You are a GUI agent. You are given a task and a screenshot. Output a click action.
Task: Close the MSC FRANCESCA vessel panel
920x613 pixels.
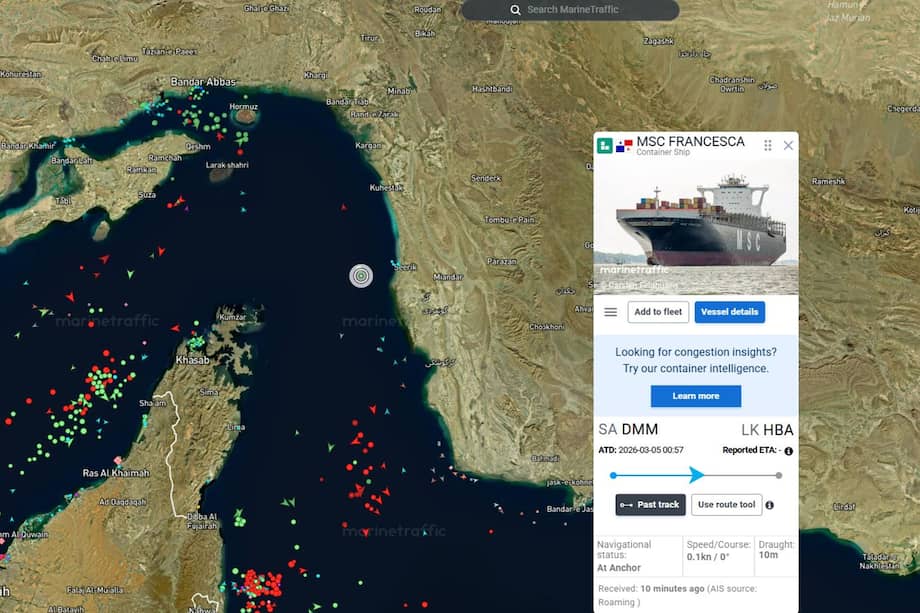tap(789, 144)
